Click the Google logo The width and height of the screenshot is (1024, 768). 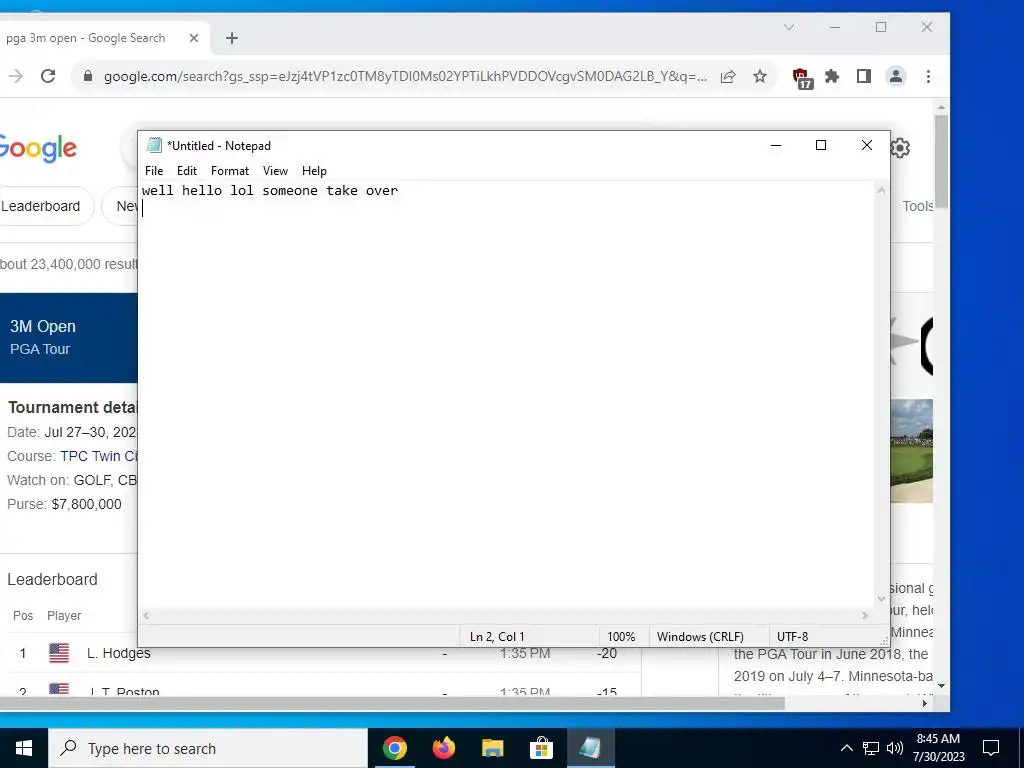coord(38,149)
